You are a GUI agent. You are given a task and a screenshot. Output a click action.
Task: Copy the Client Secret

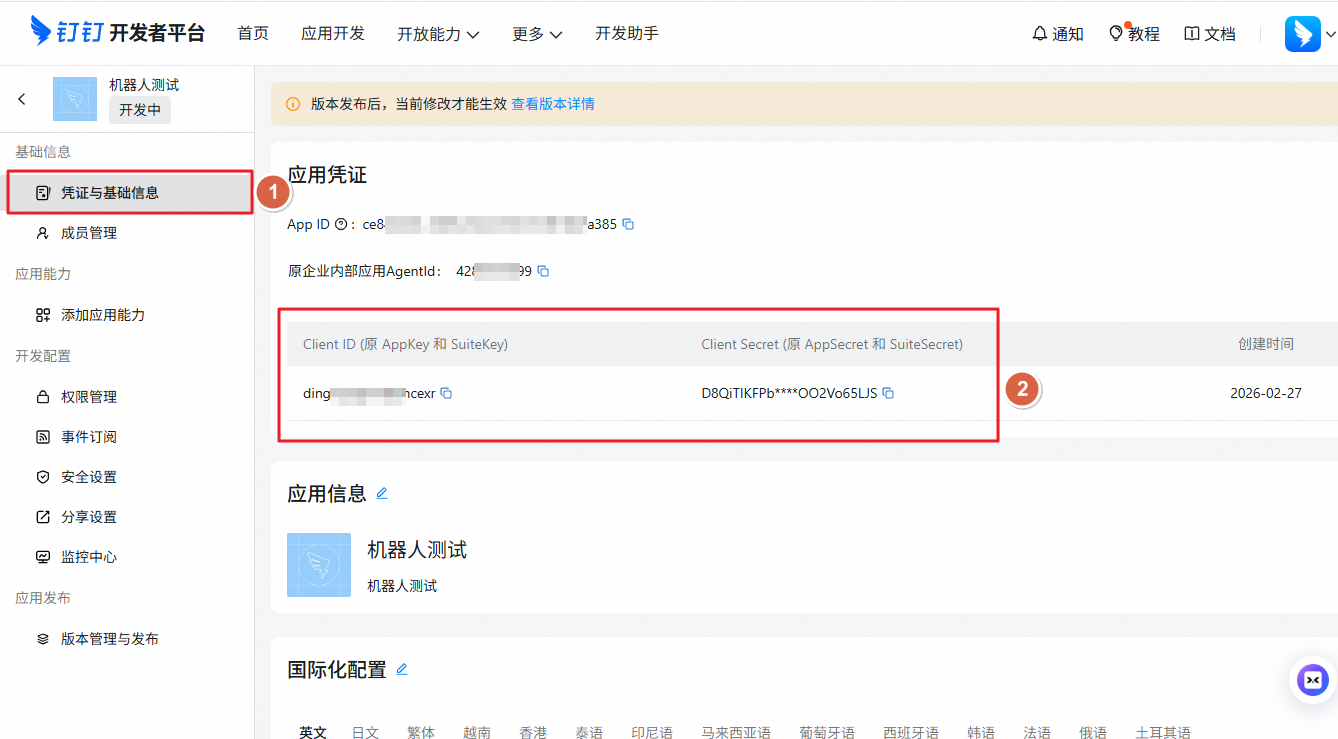click(x=888, y=393)
